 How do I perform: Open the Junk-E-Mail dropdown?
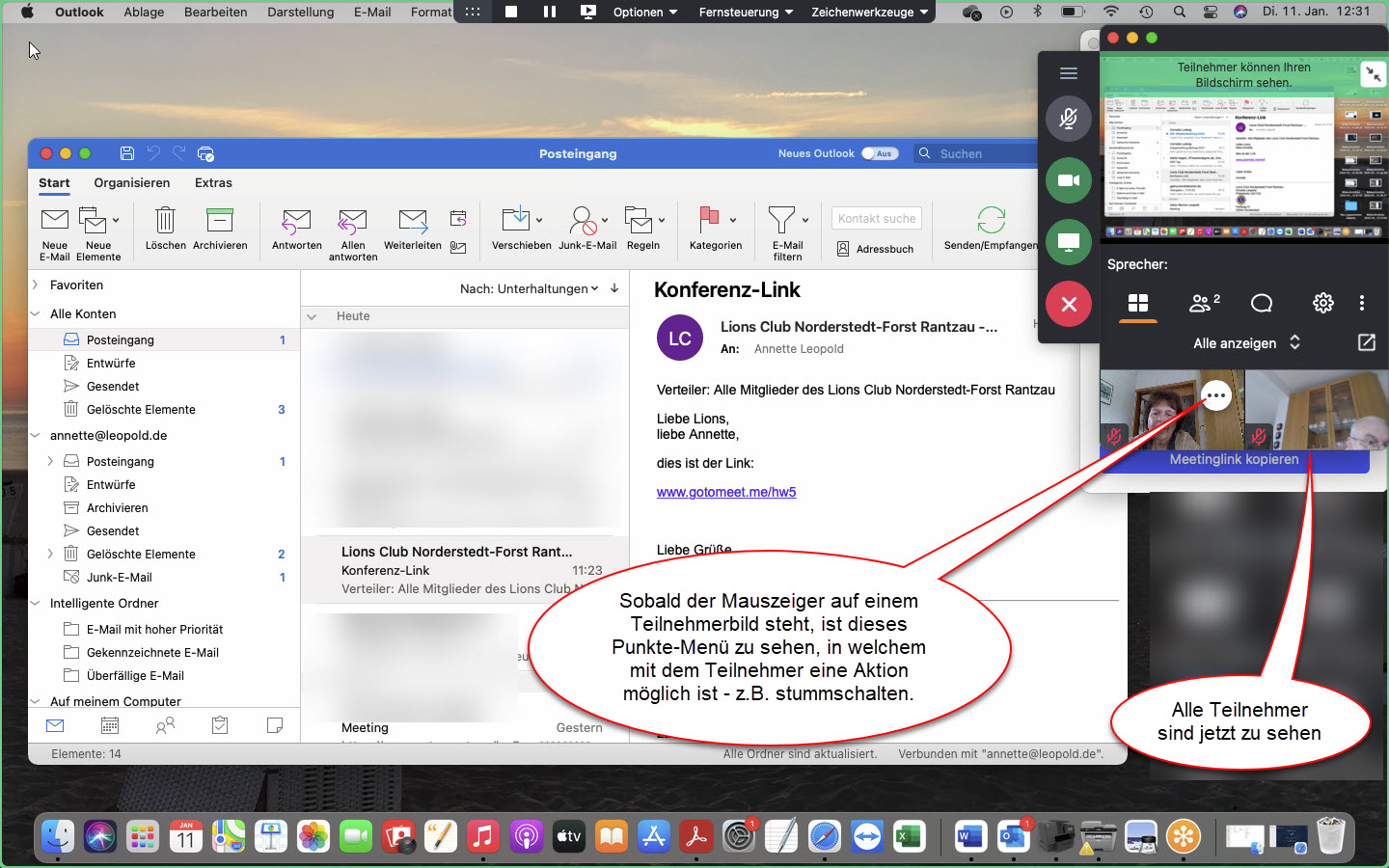coord(605,220)
